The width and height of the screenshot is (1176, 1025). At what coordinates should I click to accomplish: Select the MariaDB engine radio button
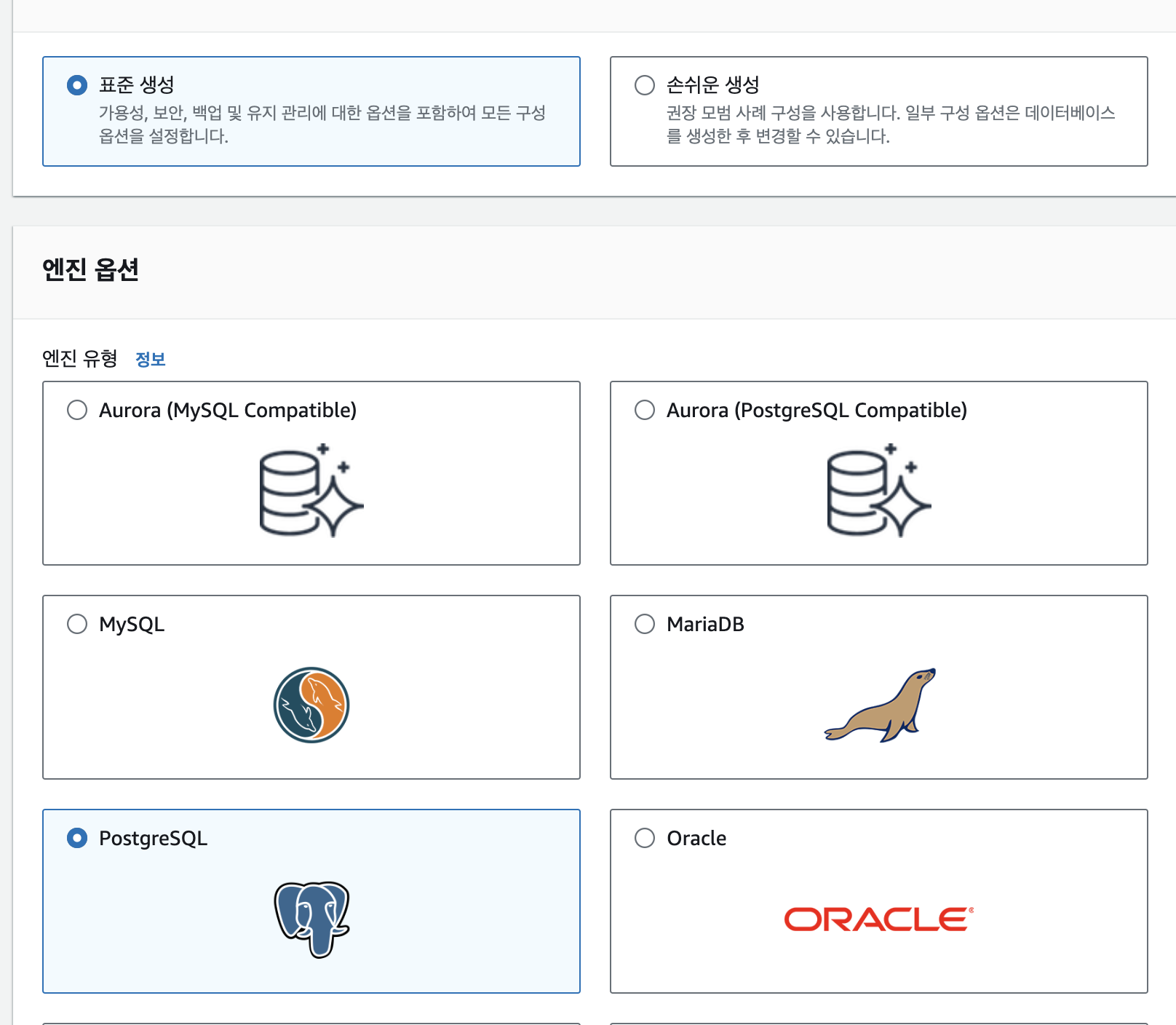645,624
